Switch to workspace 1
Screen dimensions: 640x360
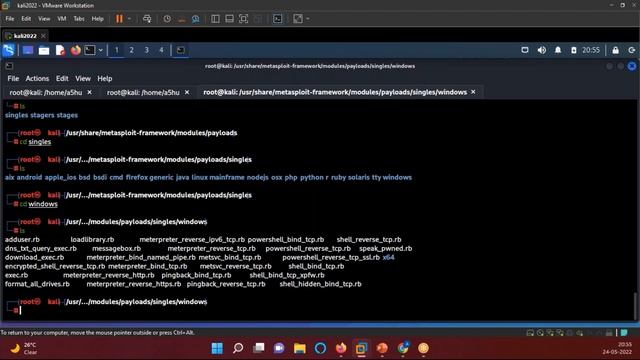coord(116,50)
